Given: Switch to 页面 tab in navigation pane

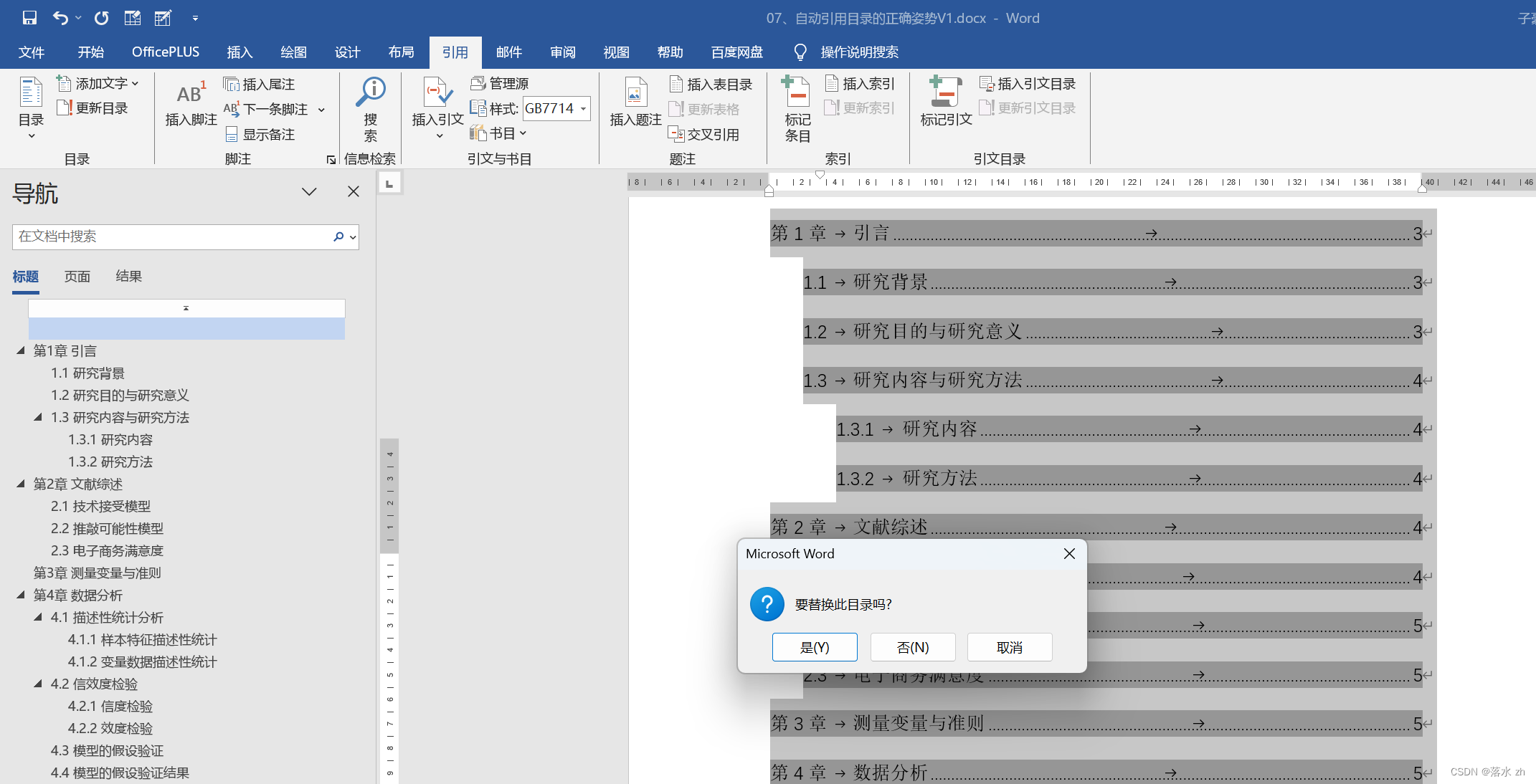Looking at the screenshot, I should coord(77,277).
